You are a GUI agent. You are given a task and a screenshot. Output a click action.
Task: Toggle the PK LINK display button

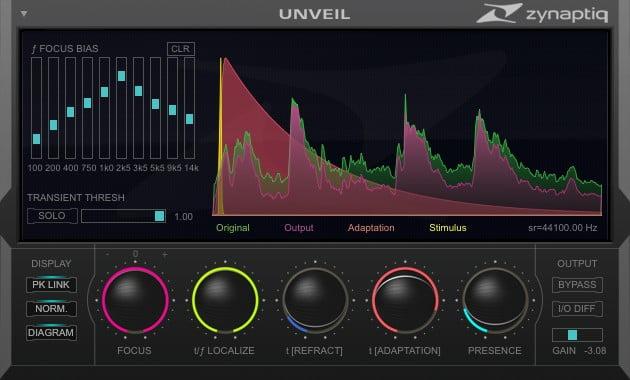click(51, 284)
